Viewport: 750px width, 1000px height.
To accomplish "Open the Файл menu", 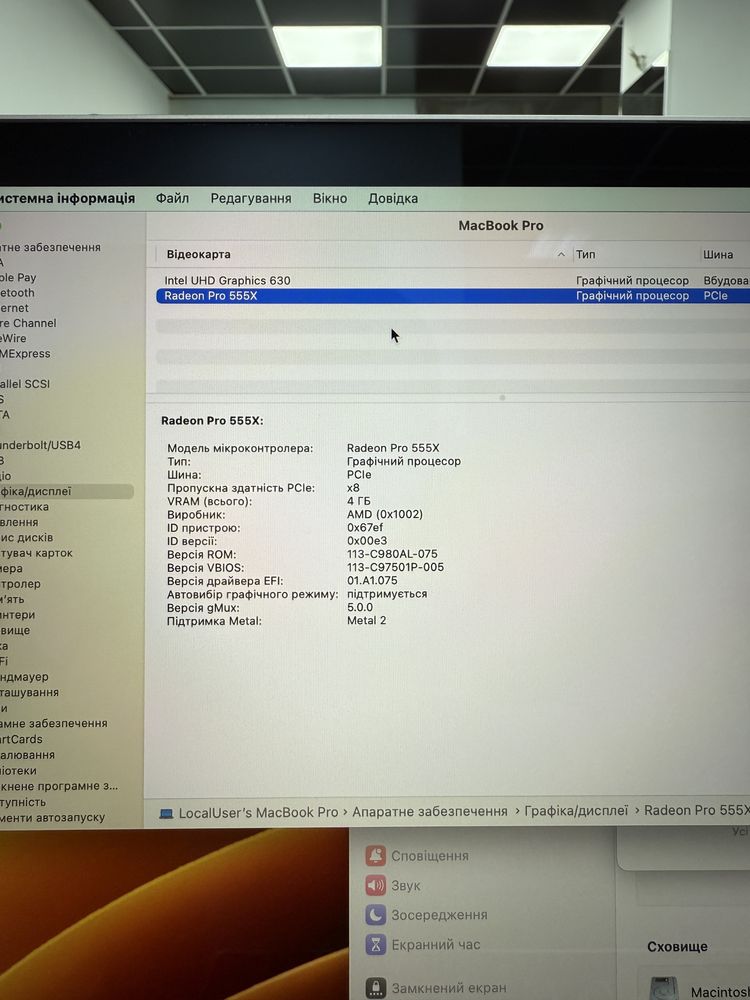I will (x=172, y=198).
